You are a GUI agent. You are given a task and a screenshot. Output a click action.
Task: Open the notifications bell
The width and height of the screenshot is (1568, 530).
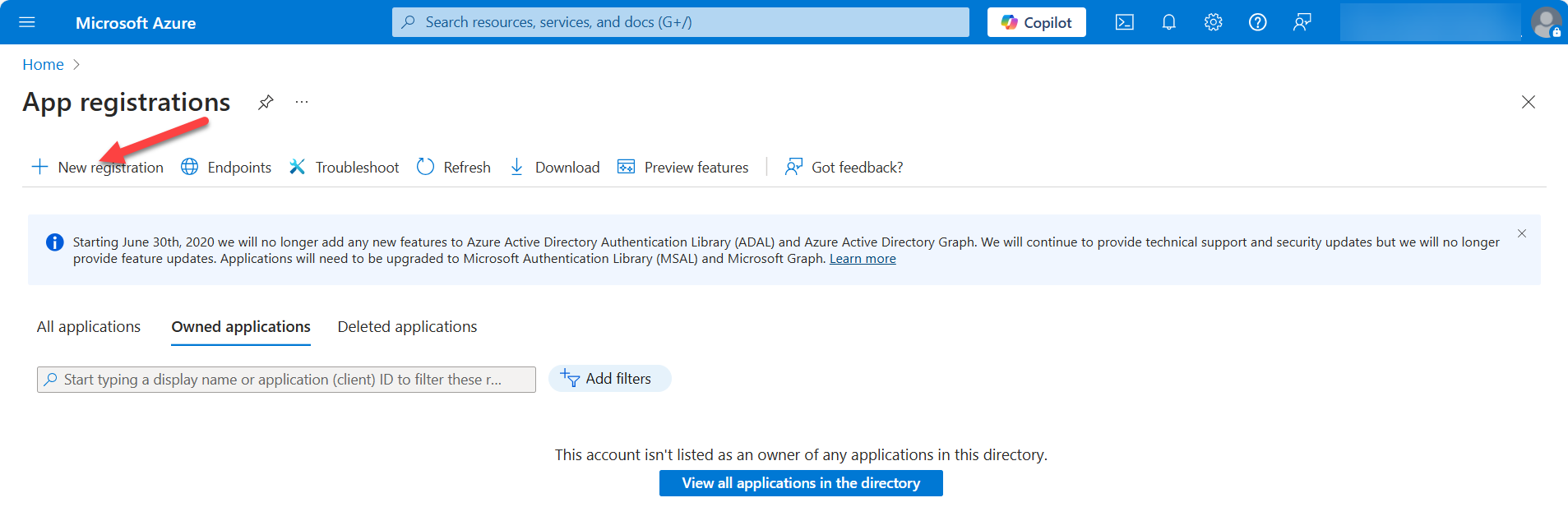(x=1168, y=22)
